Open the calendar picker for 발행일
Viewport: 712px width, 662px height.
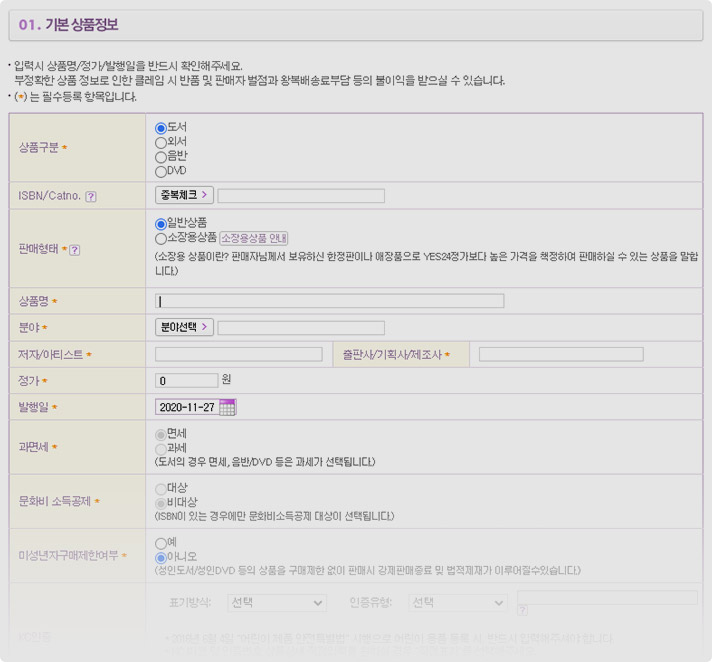click(227, 407)
